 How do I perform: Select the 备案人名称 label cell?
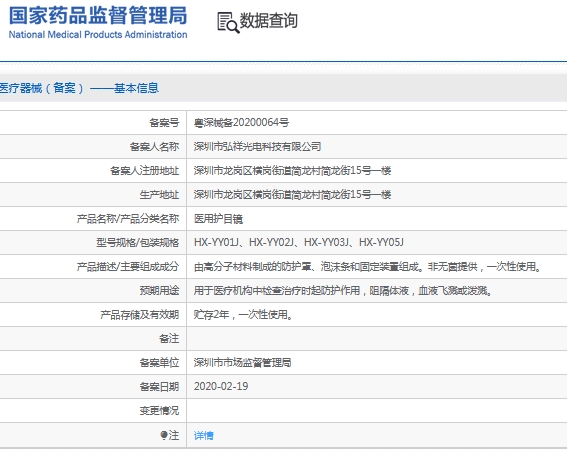coord(154,146)
